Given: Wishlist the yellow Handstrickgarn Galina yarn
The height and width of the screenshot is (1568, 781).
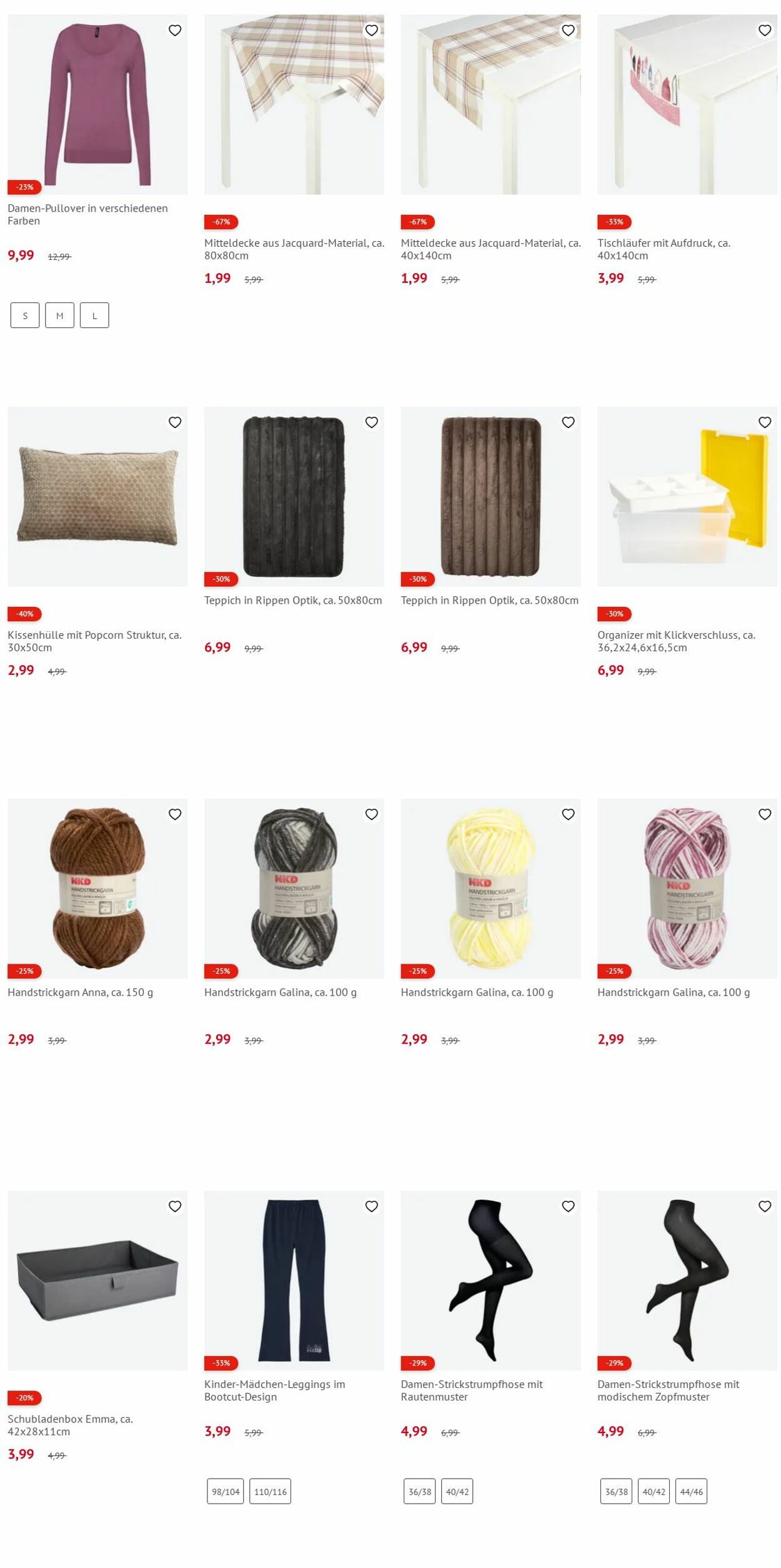Looking at the screenshot, I should 568,814.
